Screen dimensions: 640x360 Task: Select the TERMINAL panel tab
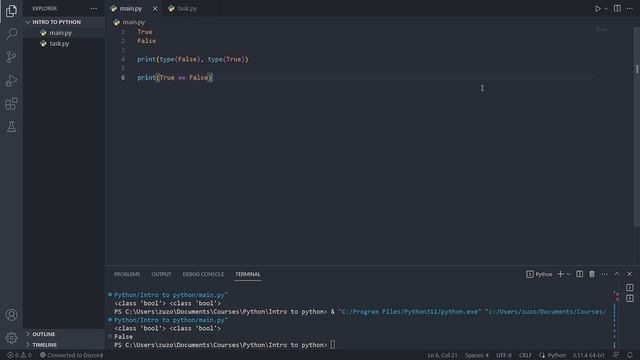tap(248, 274)
